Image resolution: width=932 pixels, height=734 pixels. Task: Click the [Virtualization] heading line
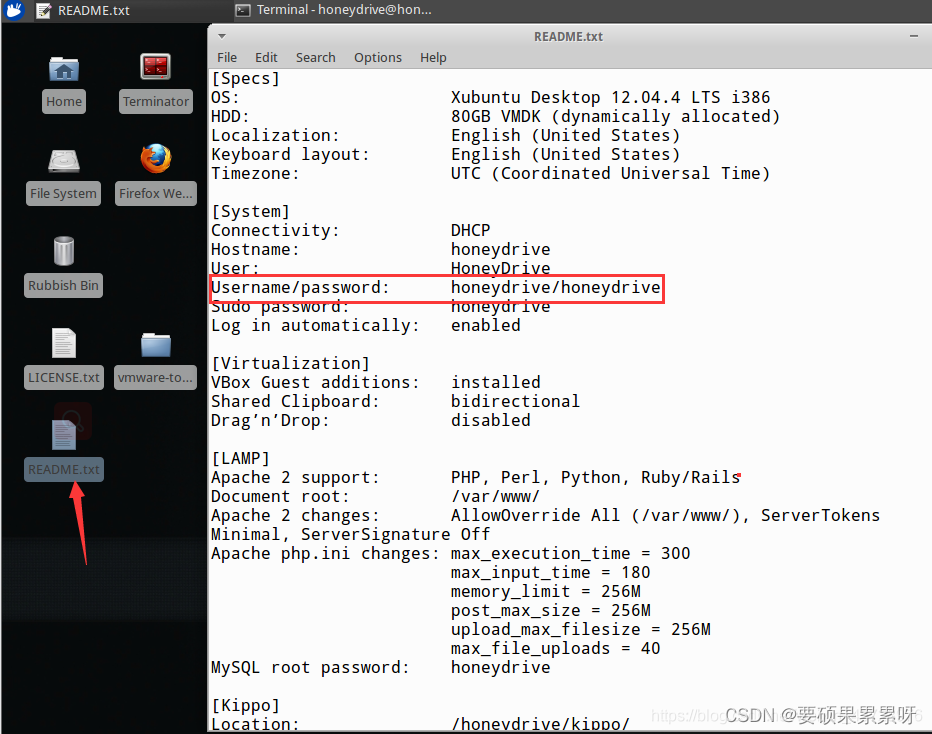[291, 364]
